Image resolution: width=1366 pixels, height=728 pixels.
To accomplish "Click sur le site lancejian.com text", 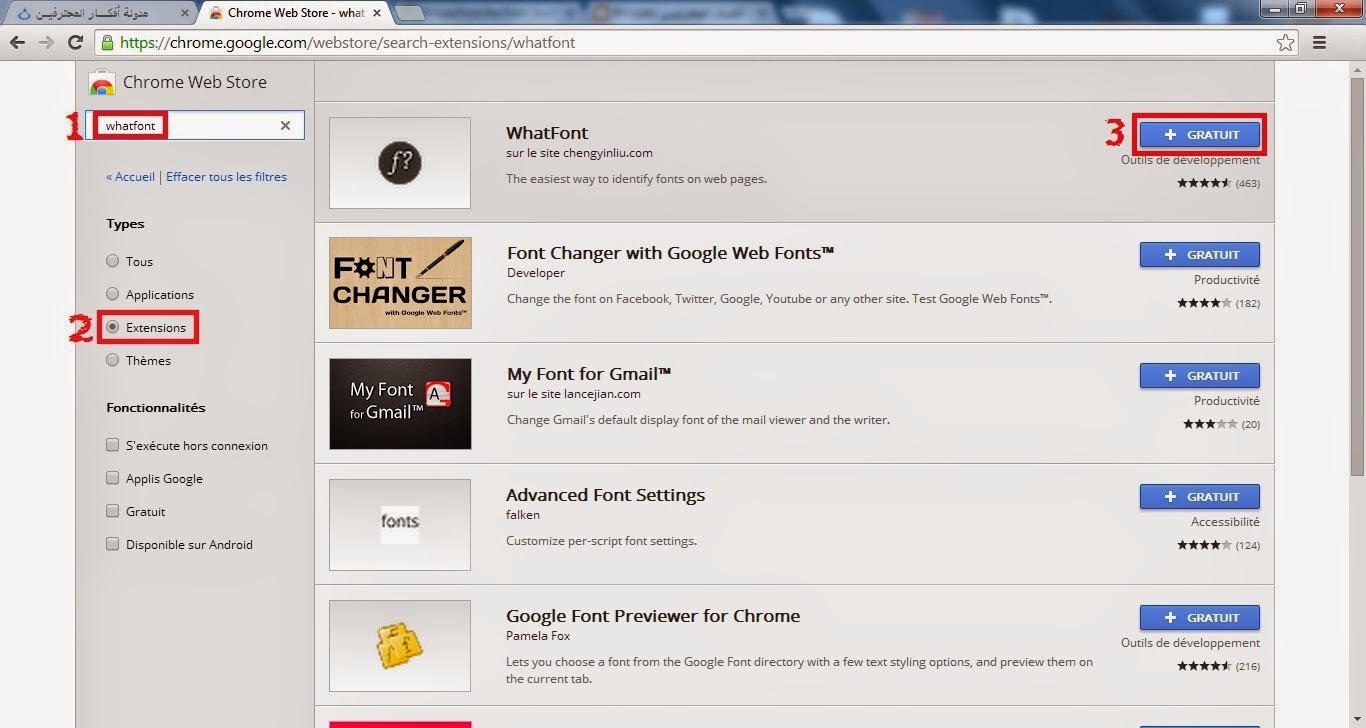I will point(574,394).
